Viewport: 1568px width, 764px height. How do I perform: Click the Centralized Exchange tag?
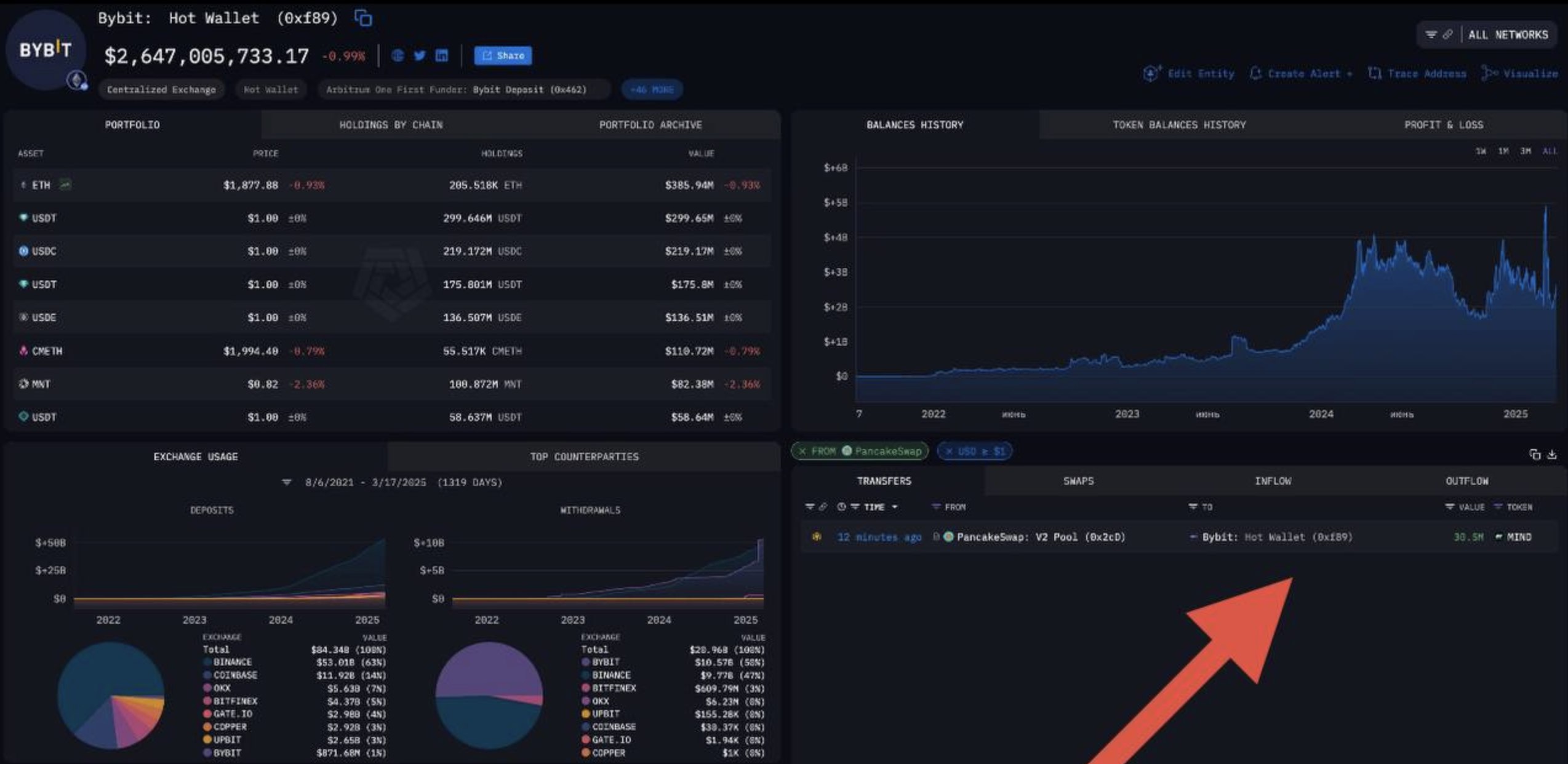(161, 90)
